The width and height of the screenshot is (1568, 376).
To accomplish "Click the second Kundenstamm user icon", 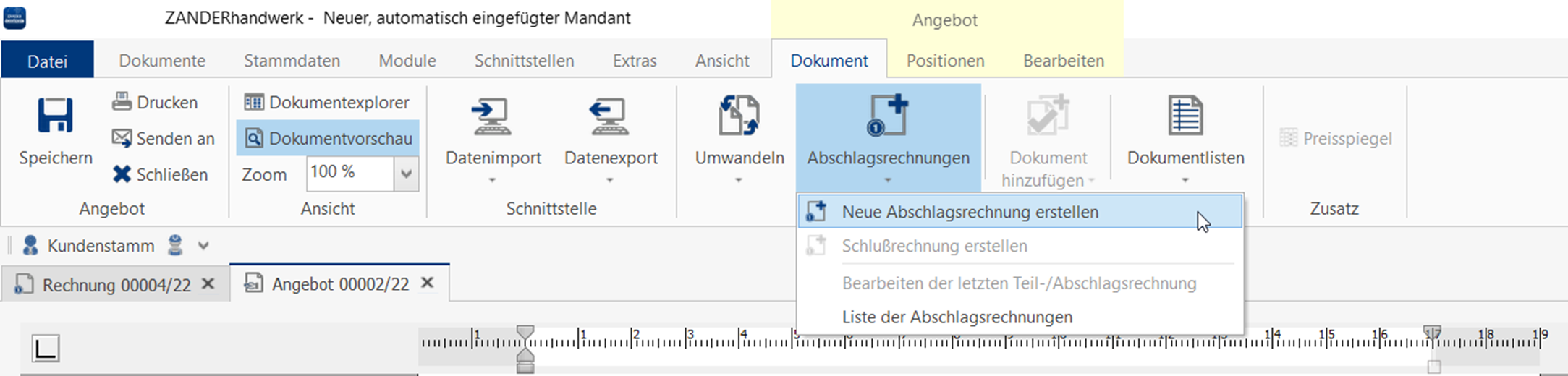I will (175, 245).
